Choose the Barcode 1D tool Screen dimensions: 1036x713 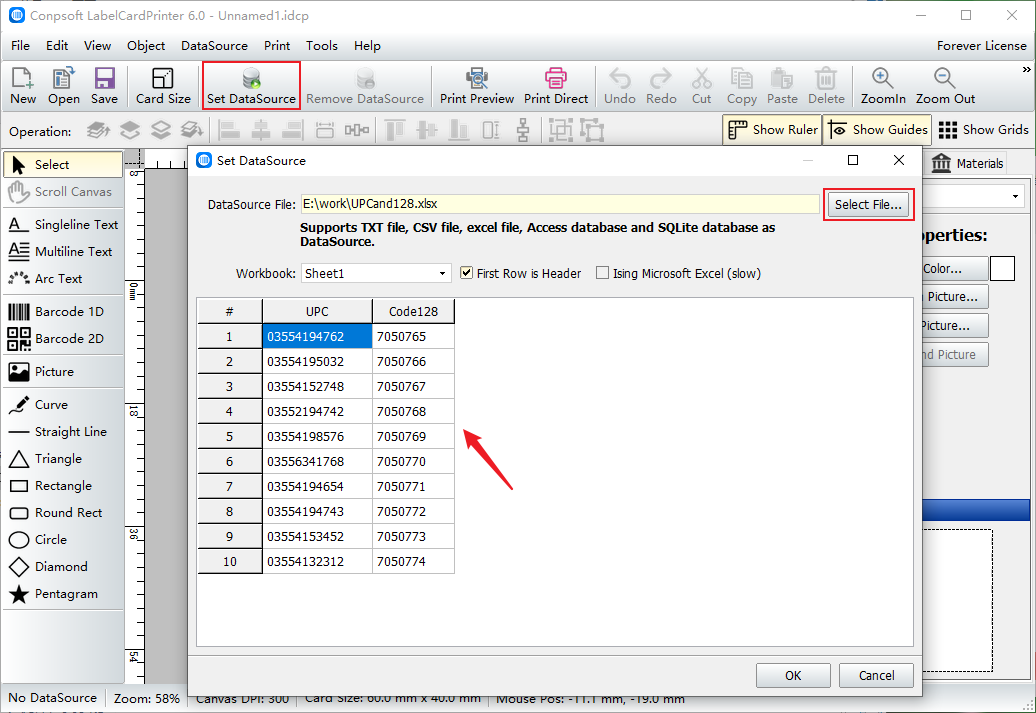click(63, 311)
